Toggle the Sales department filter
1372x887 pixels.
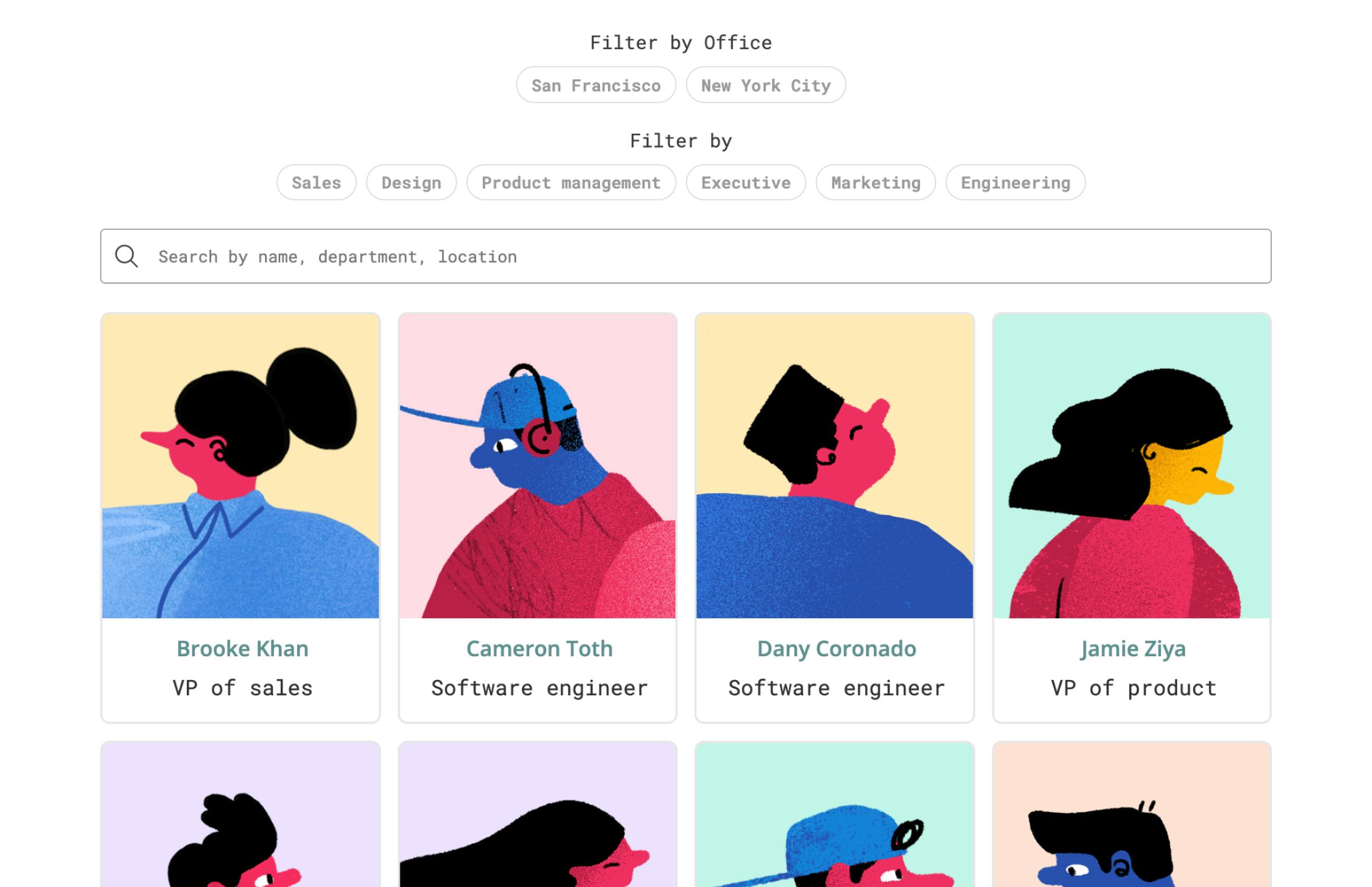[316, 181]
